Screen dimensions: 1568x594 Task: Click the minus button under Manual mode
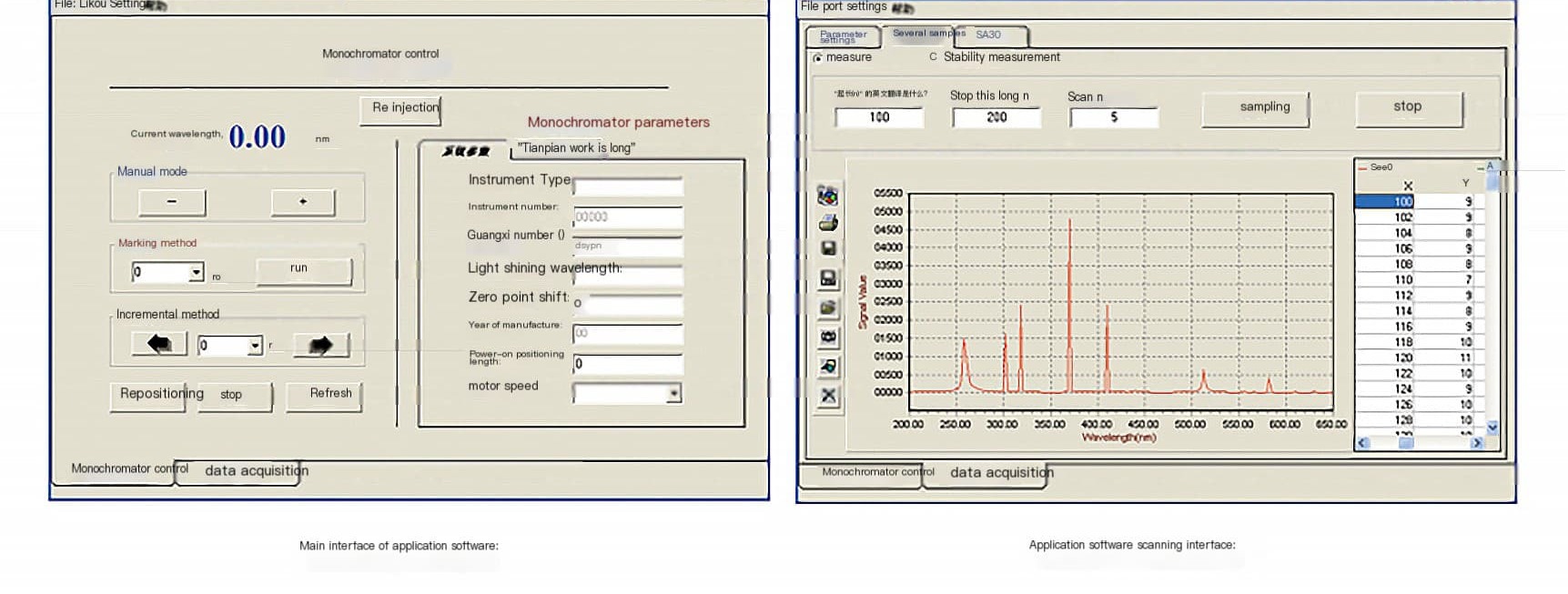click(172, 202)
